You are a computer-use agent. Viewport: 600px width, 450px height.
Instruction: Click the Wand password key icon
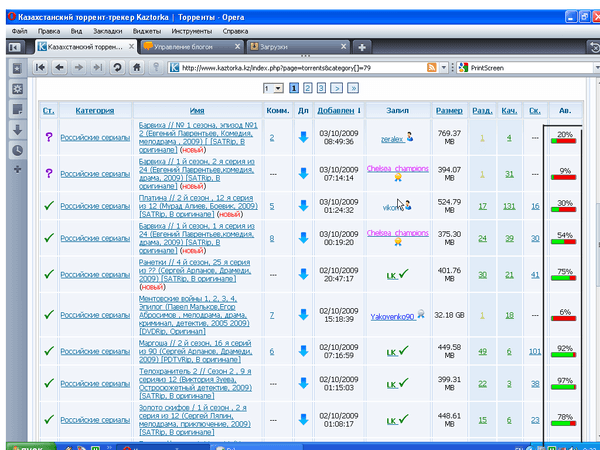156,68
